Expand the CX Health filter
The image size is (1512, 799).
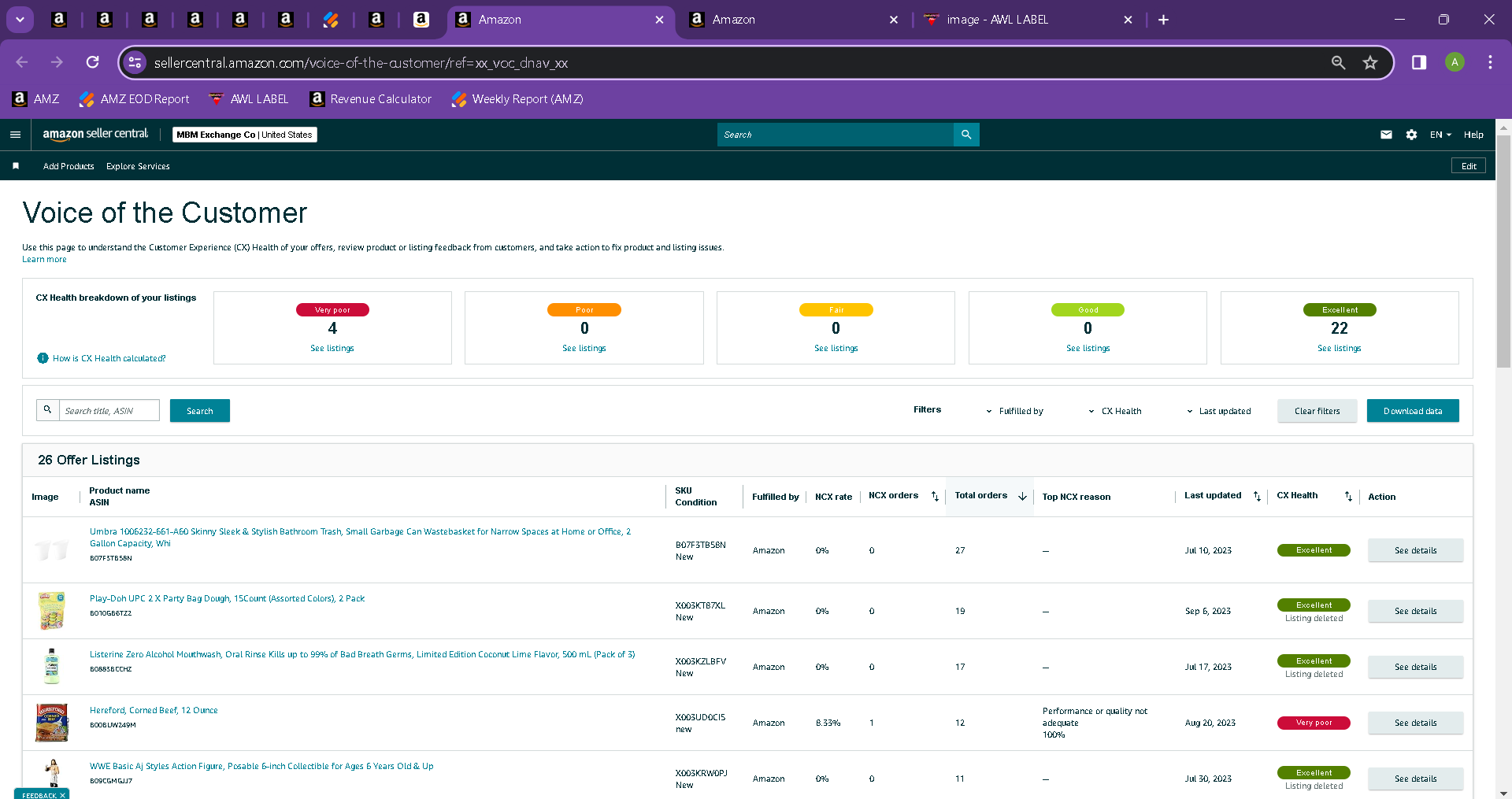point(1115,411)
